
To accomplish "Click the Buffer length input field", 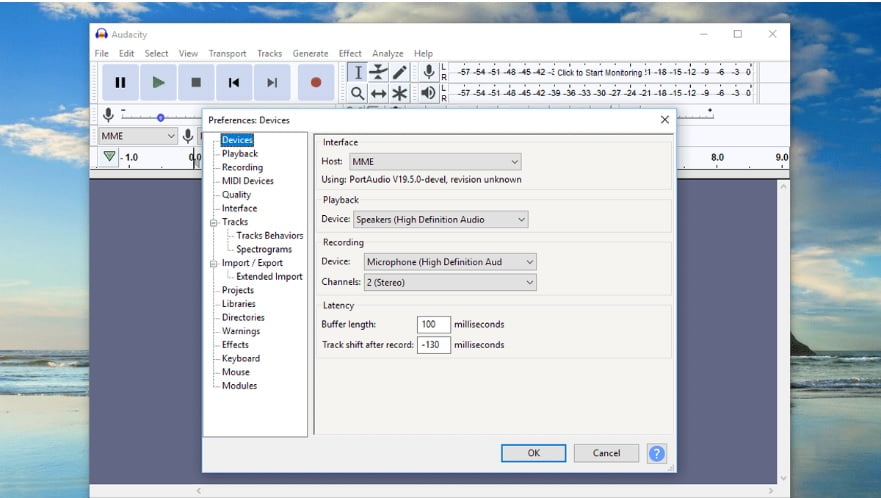I will (433, 324).
